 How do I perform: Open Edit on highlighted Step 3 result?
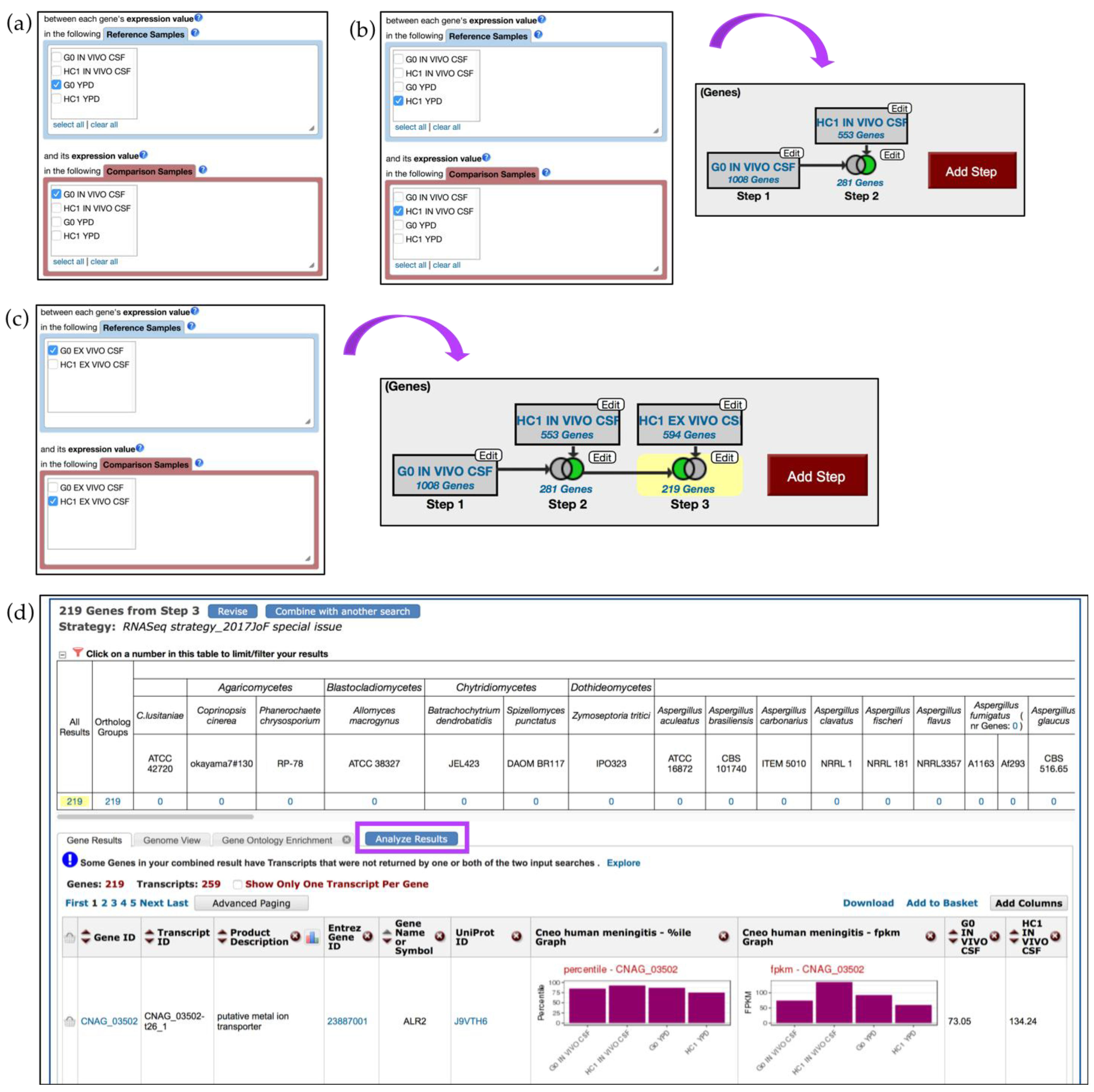point(724,457)
